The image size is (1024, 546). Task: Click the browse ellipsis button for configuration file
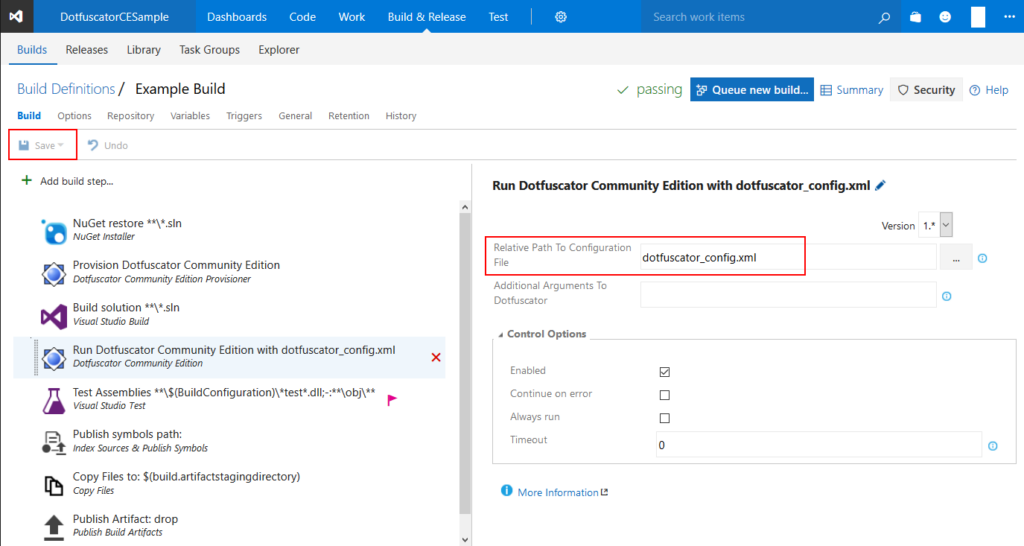956,259
